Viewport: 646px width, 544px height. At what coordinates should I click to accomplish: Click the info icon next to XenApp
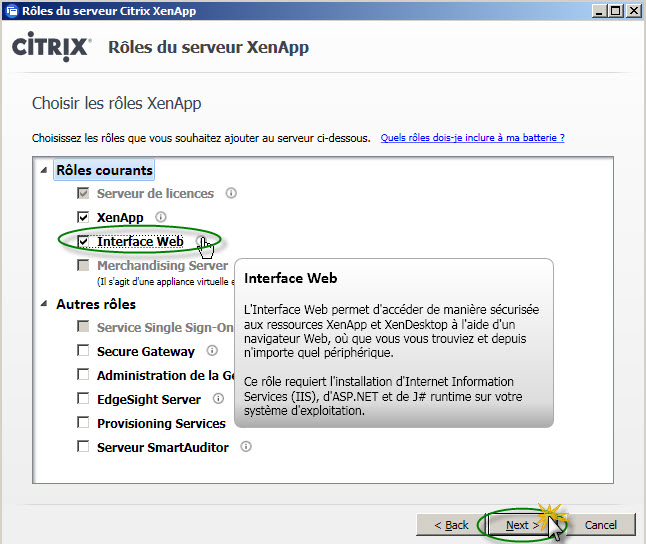161,217
